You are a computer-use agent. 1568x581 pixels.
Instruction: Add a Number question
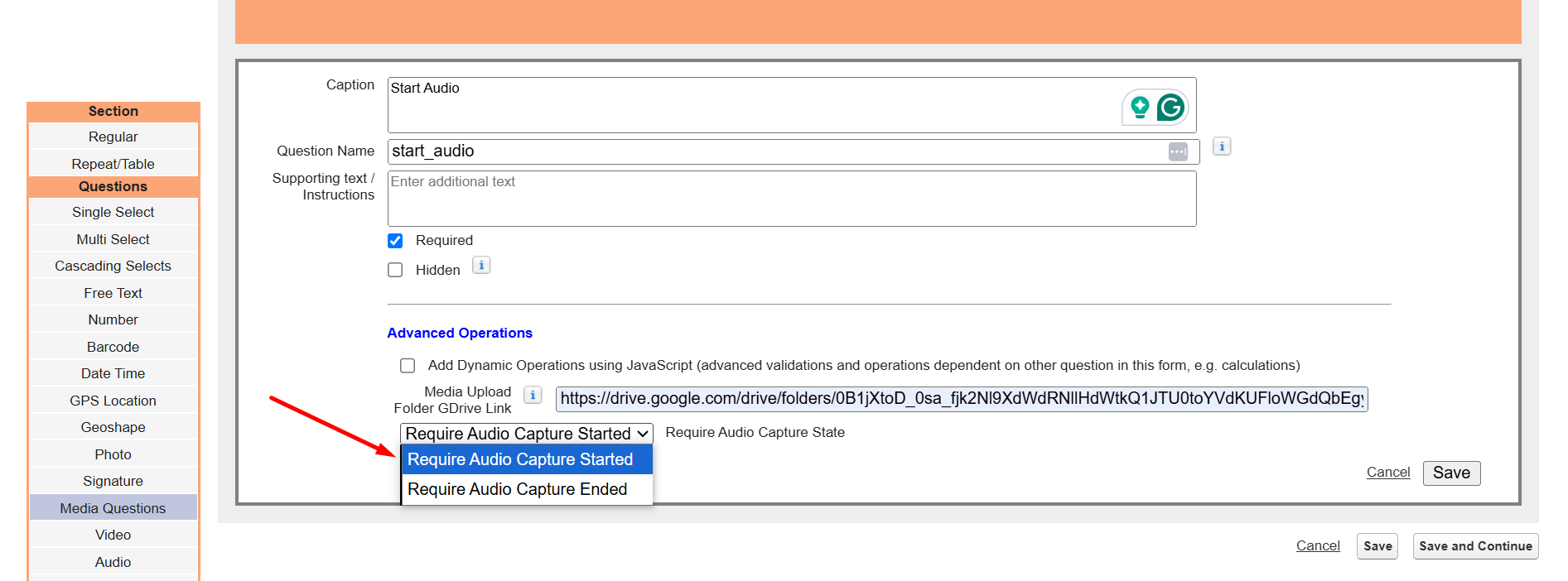[x=113, y=319]
